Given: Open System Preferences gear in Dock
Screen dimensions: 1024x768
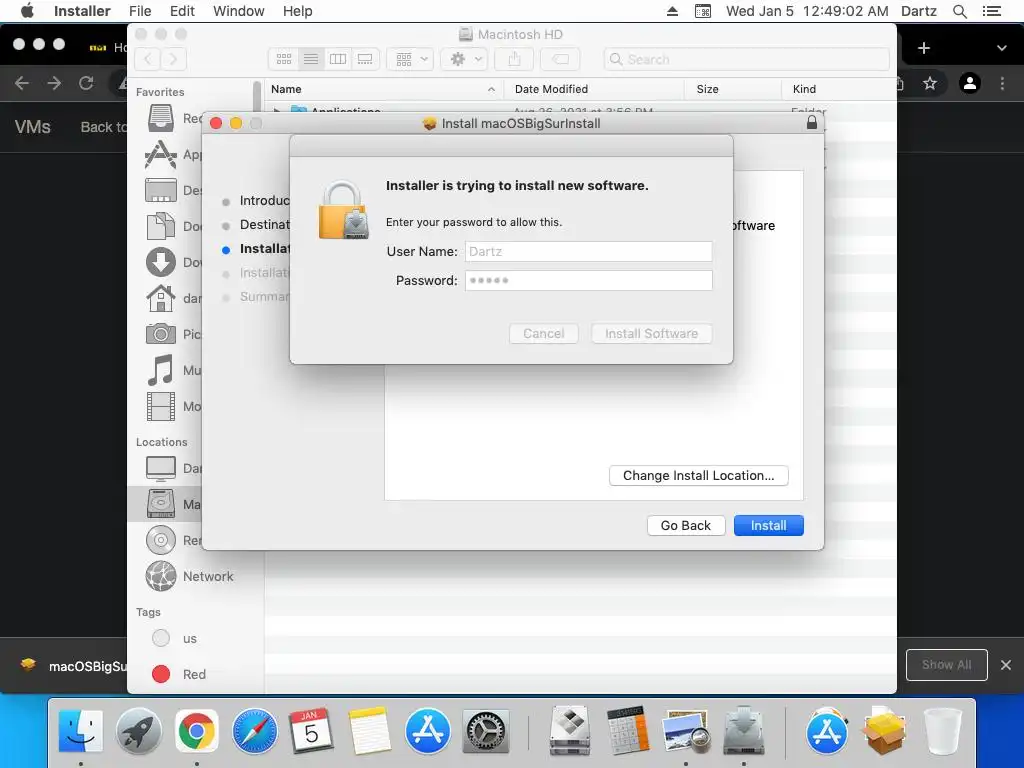Looking at the screenshot, I should point(485,731).
